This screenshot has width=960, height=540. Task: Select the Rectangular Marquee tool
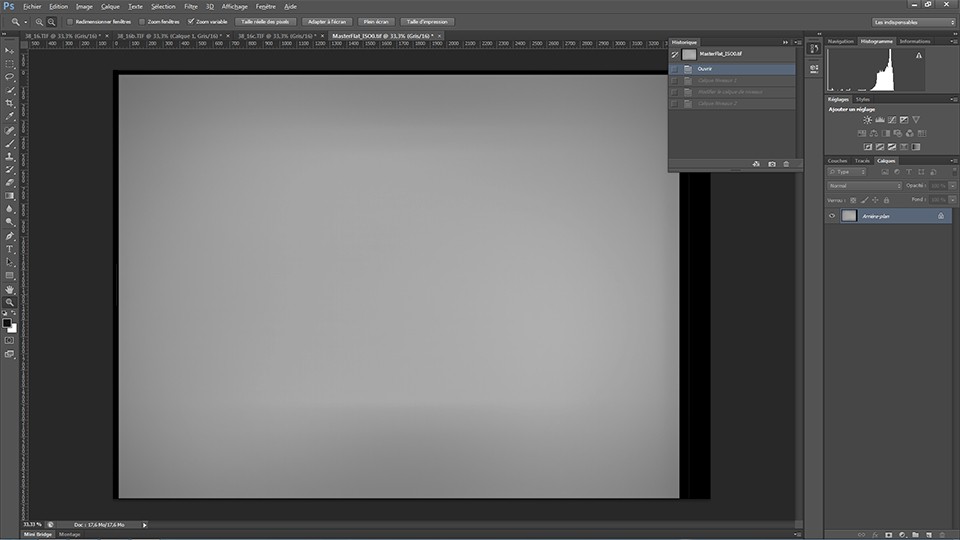[x=9, y=64]
